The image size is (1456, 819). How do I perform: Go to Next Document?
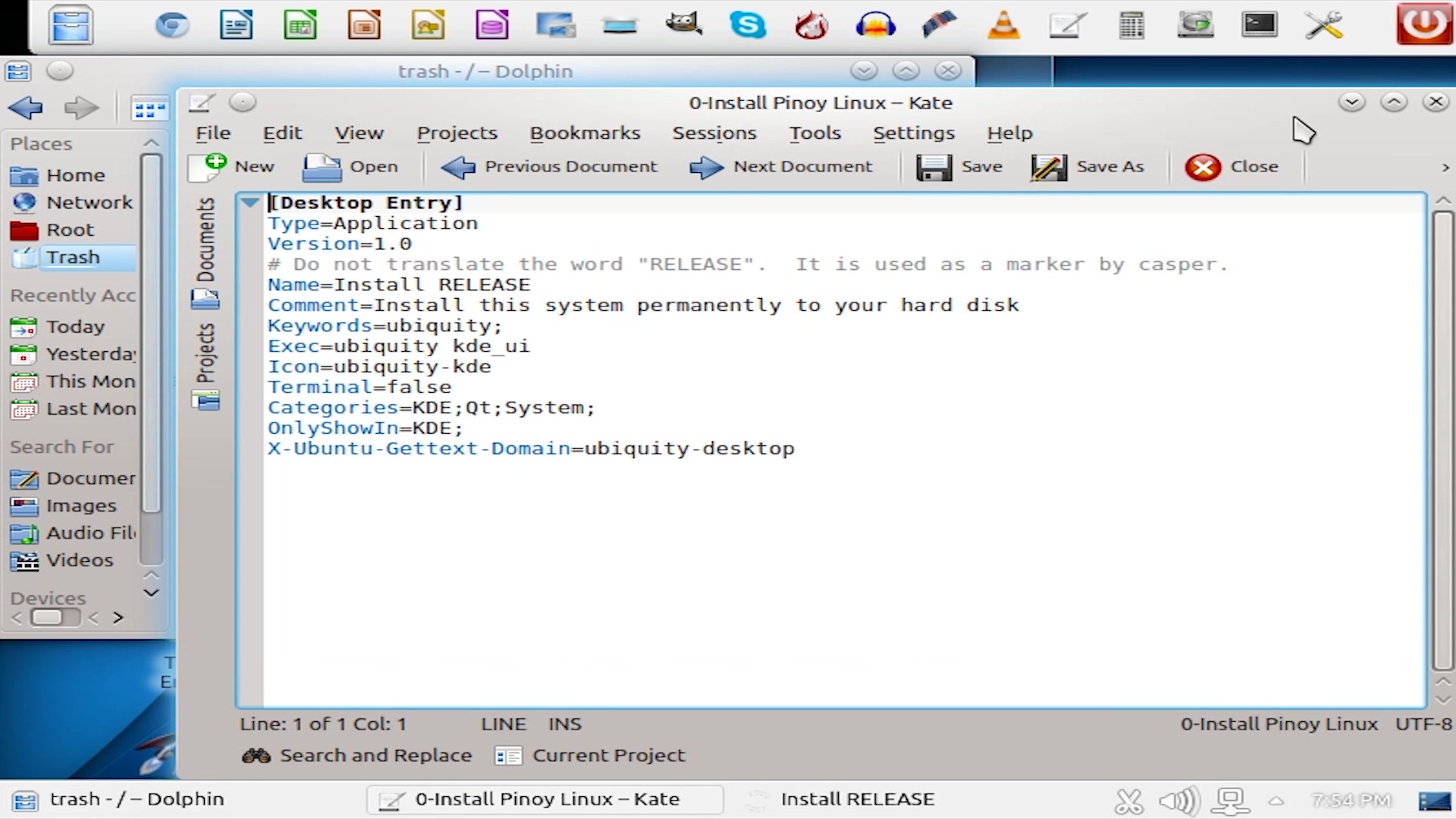click(x=781, y=167)
